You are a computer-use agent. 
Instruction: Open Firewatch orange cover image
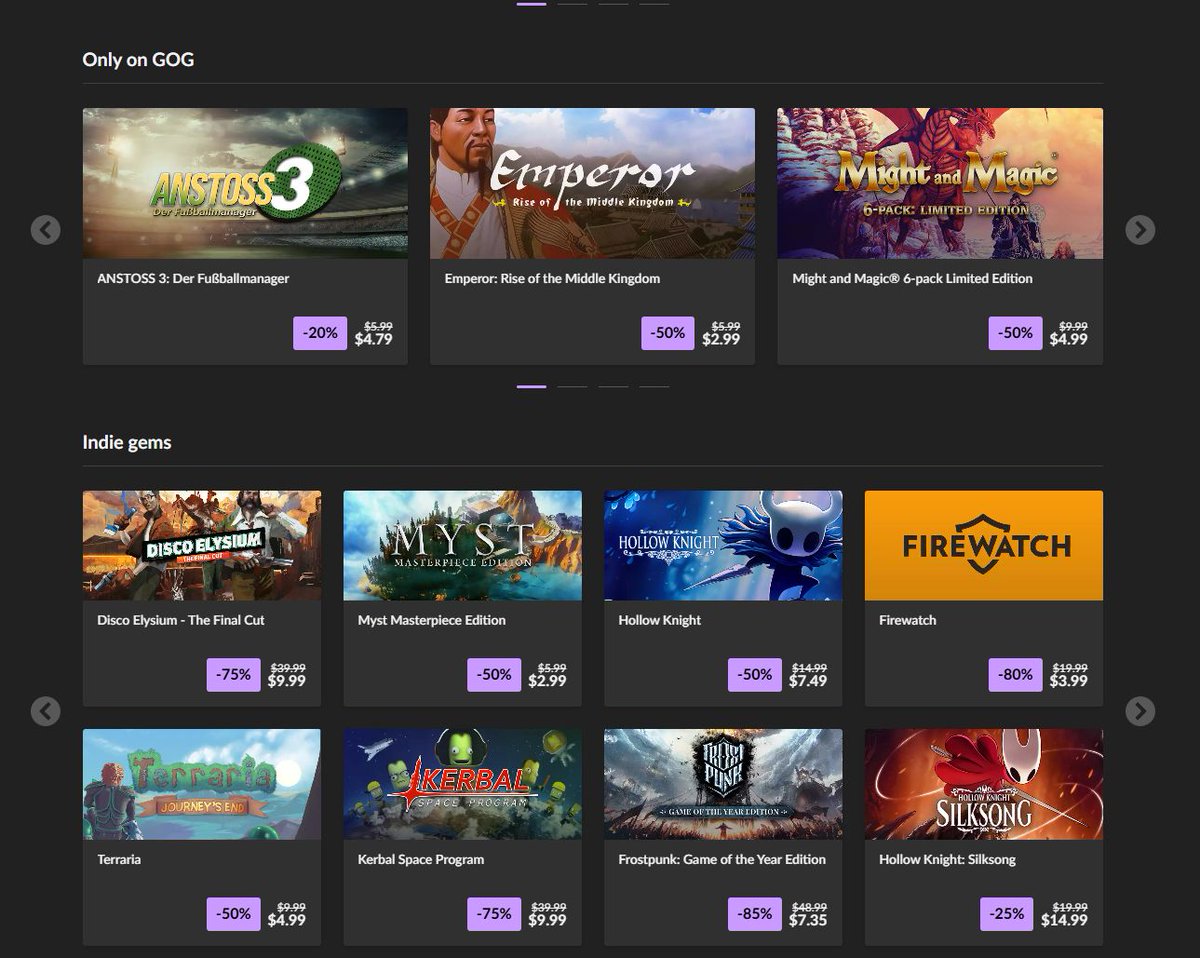tap(984, 545)
